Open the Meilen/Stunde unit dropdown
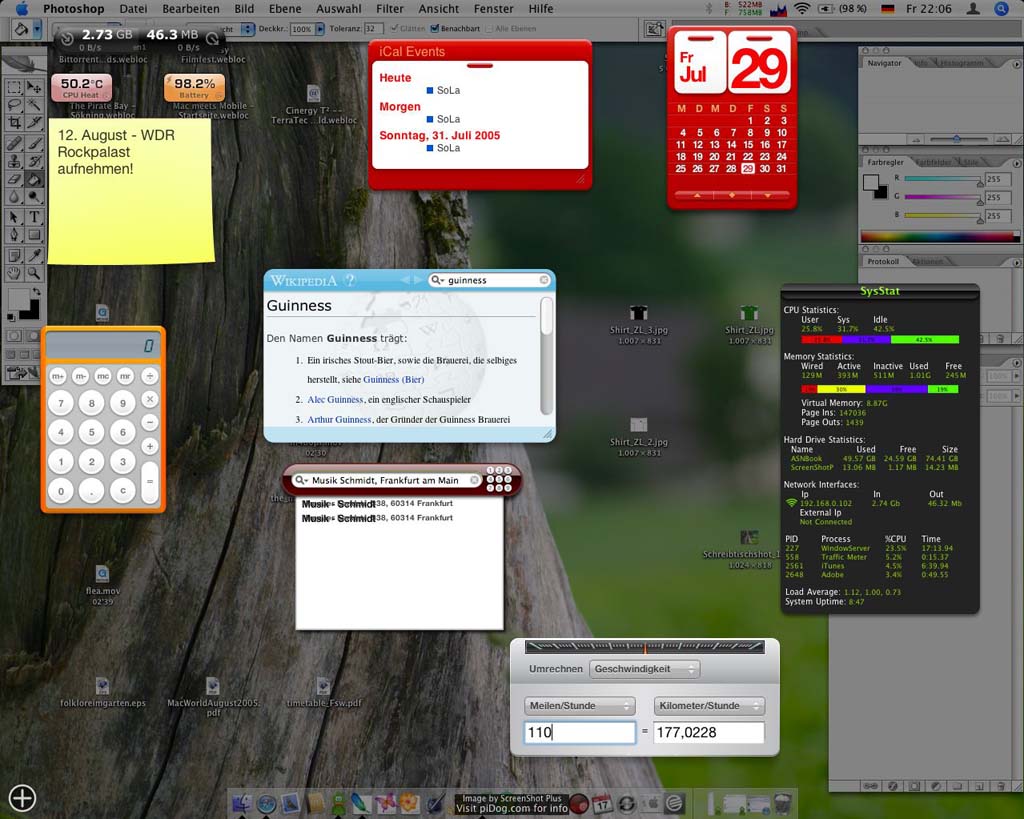The image size is (1024, 819). 579,705
